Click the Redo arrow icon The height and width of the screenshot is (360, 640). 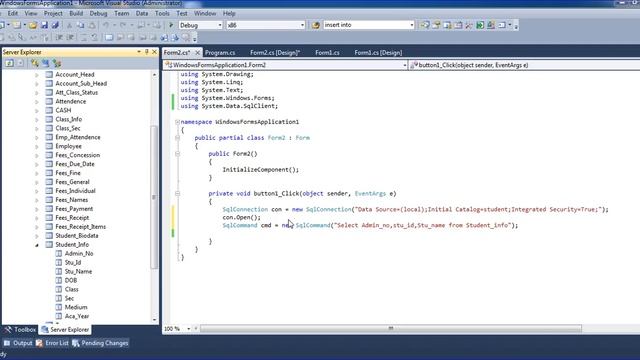click(123, 25)
